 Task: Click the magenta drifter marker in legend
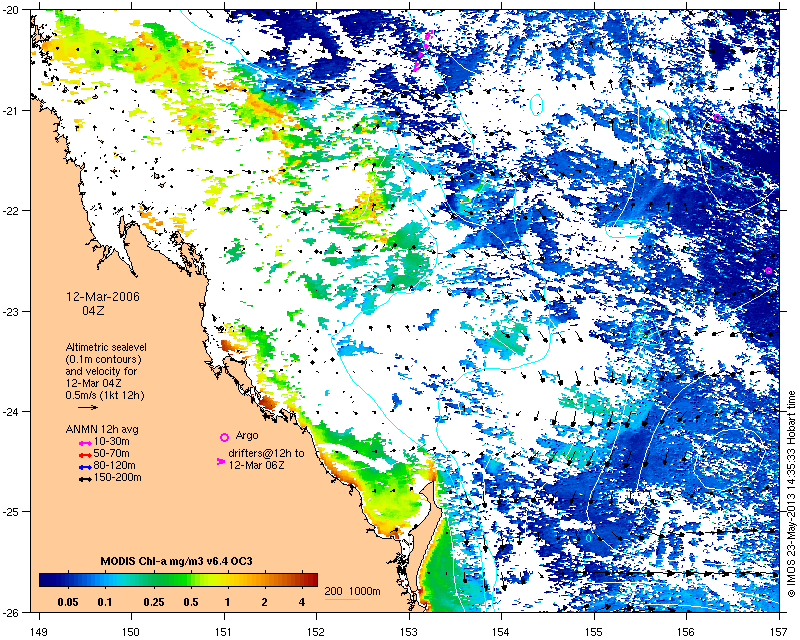tap(220, 461)
